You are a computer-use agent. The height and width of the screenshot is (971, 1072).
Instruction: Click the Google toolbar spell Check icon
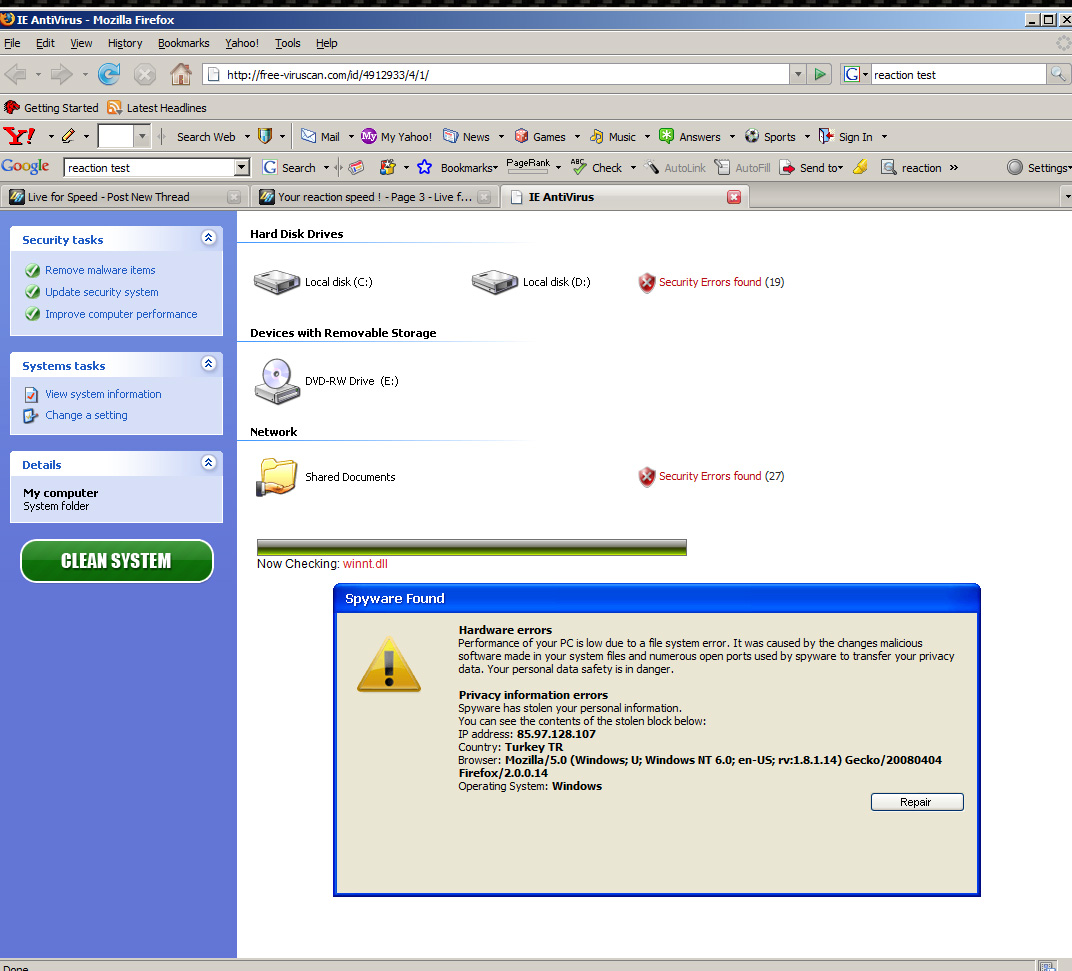pyautogui.click(x=578, y=166)
